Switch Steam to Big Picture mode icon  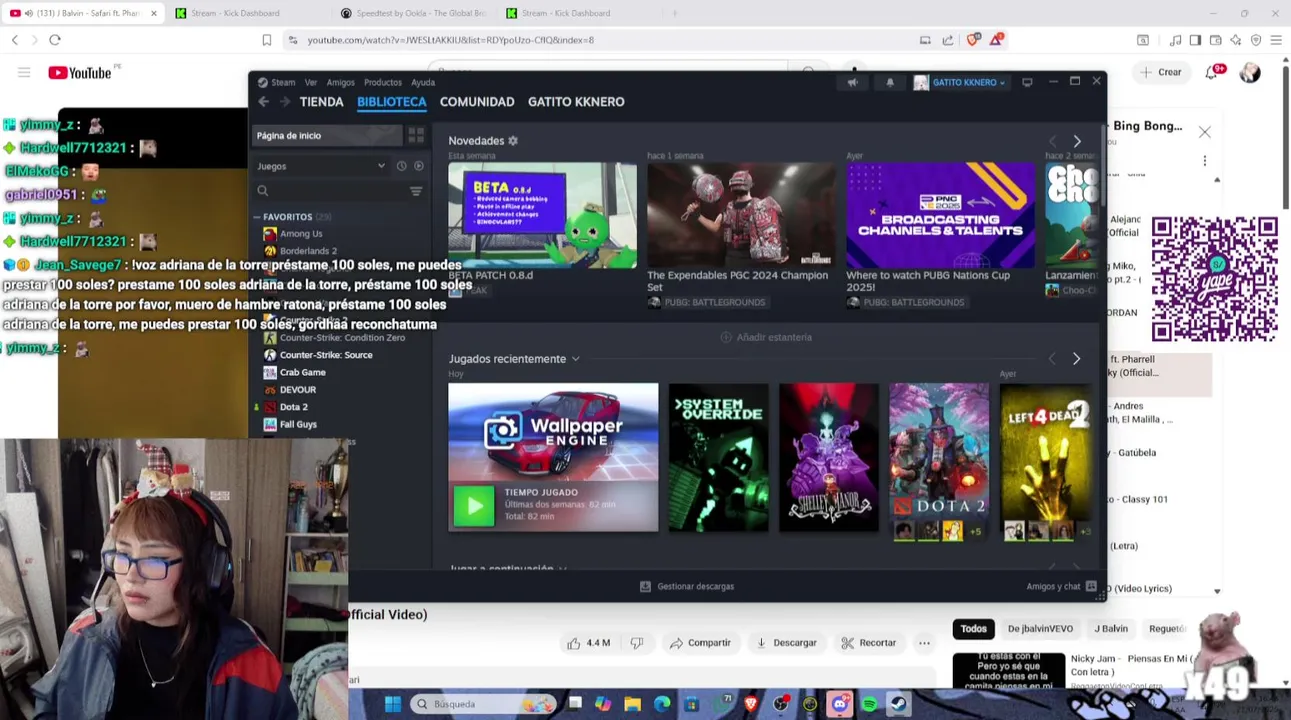(x=1027, y=82)
